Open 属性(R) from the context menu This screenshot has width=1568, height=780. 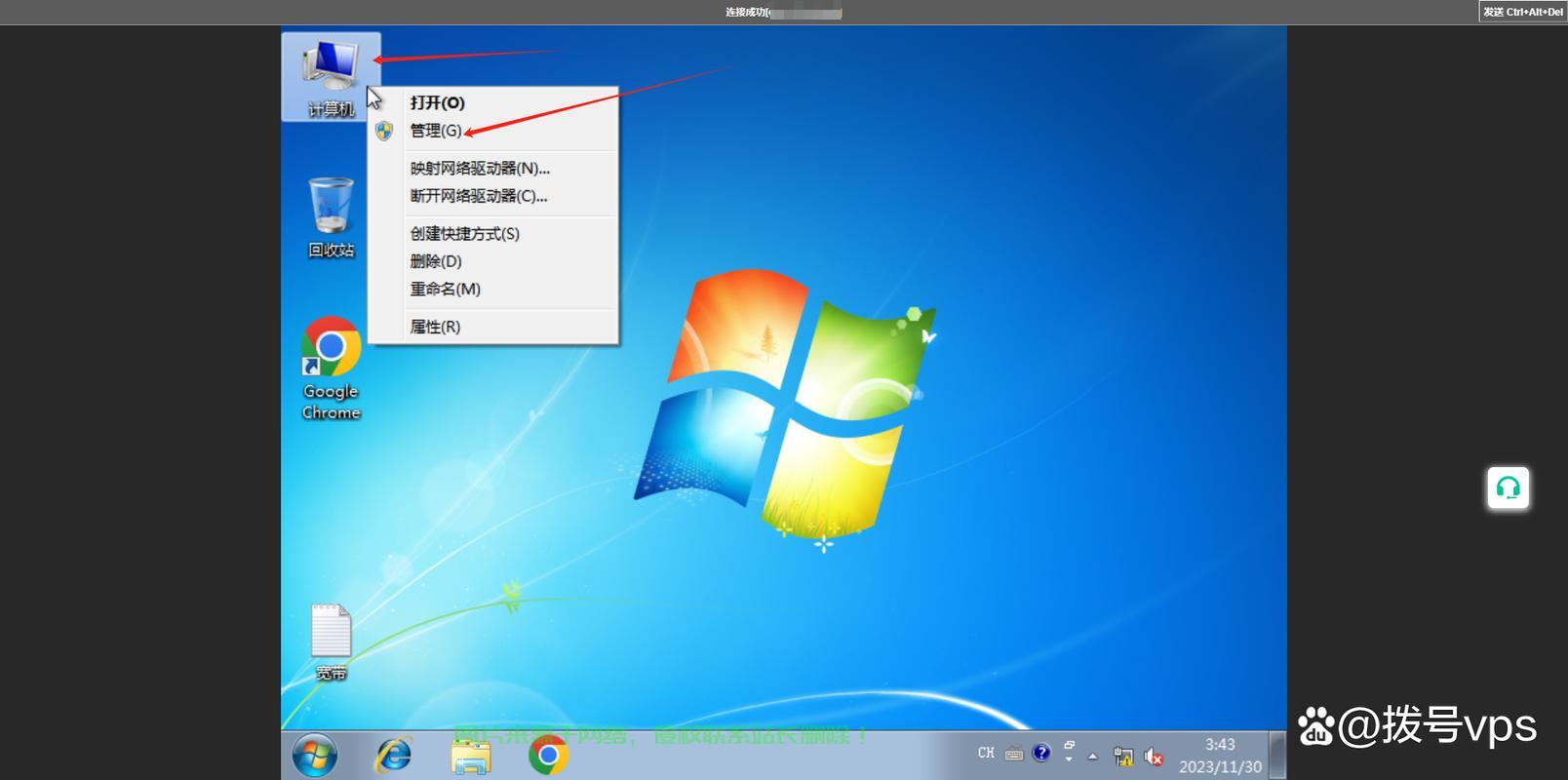click(x=494, y=327)
